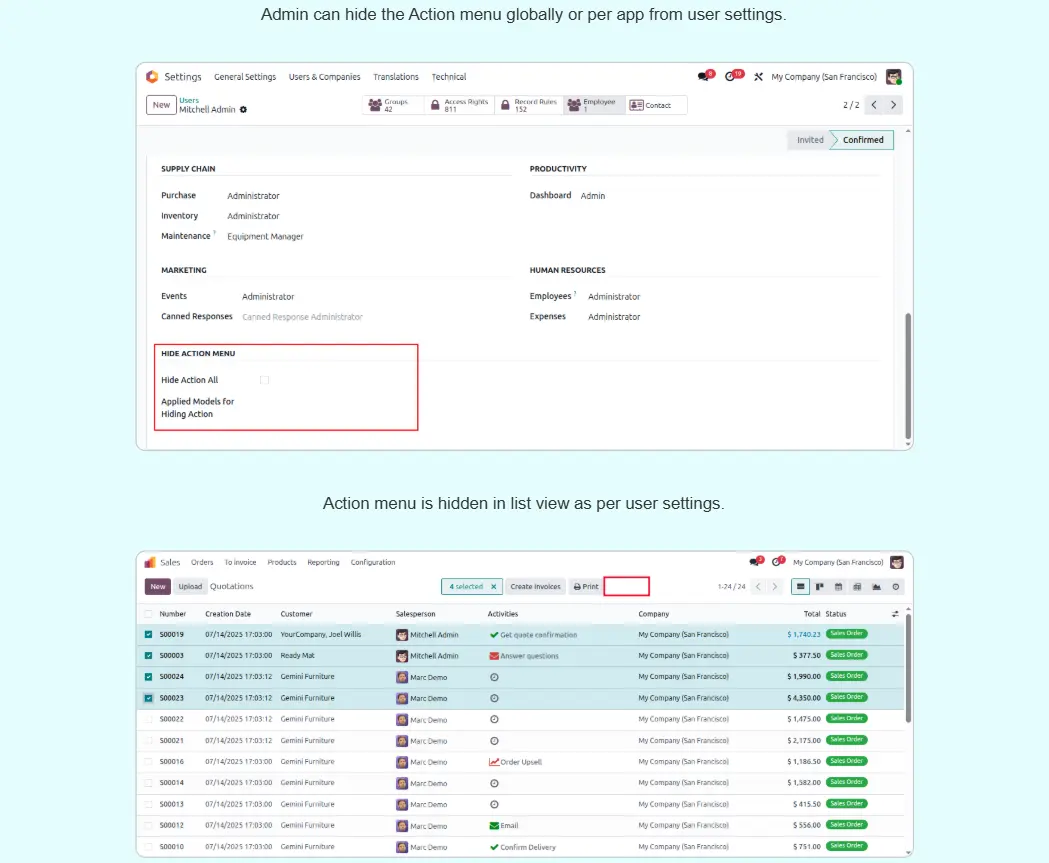Click the Create Invoices button

535,587
